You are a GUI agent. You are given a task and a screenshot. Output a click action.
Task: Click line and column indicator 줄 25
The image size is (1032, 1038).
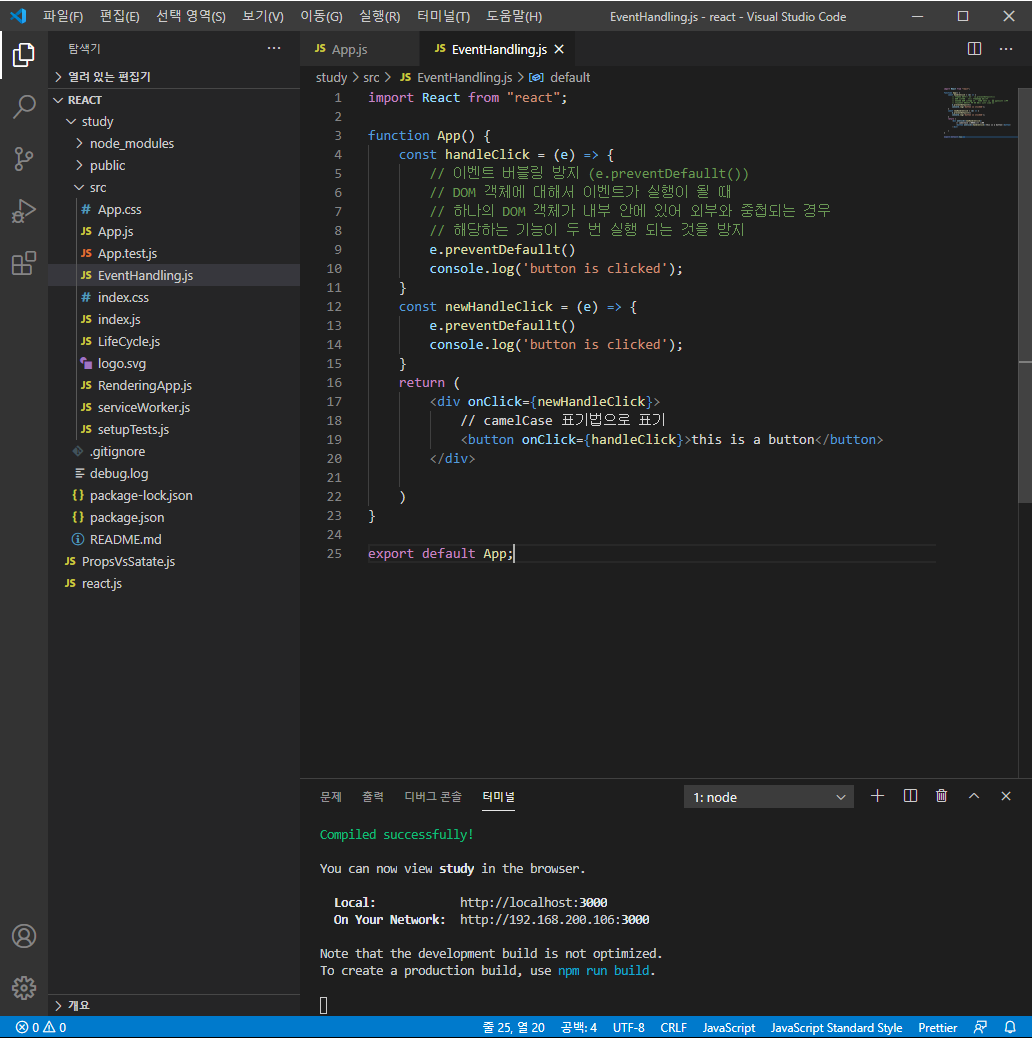click(513, 1027)
